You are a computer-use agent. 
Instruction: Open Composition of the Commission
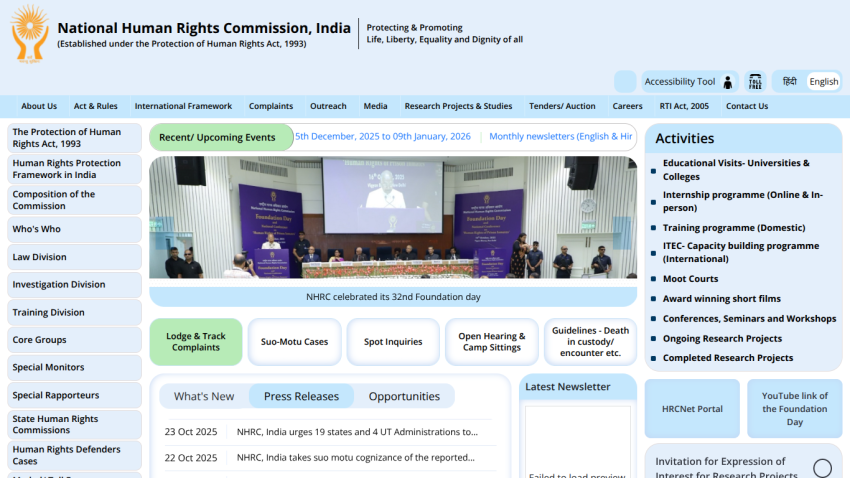(74, 200)
